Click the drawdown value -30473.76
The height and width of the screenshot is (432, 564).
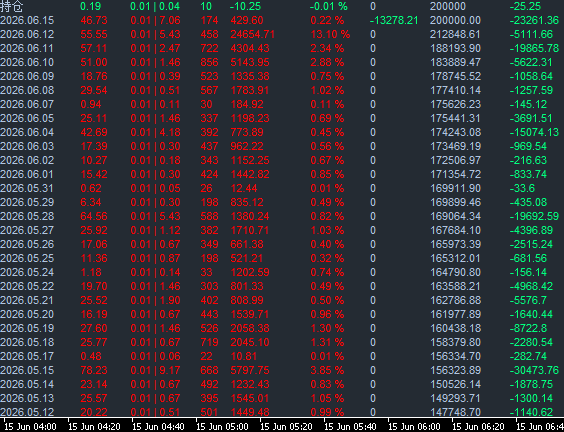click(x=534, y=371)
